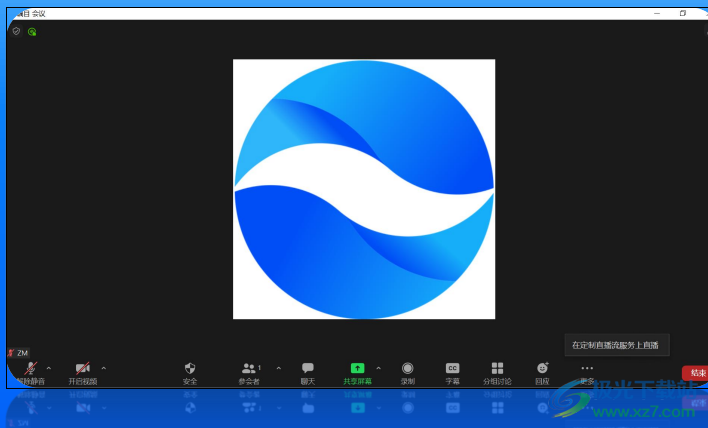Open the Security (安全) shield icon
The width and height of the screenshot is (708, 428).
click(190, 371)
